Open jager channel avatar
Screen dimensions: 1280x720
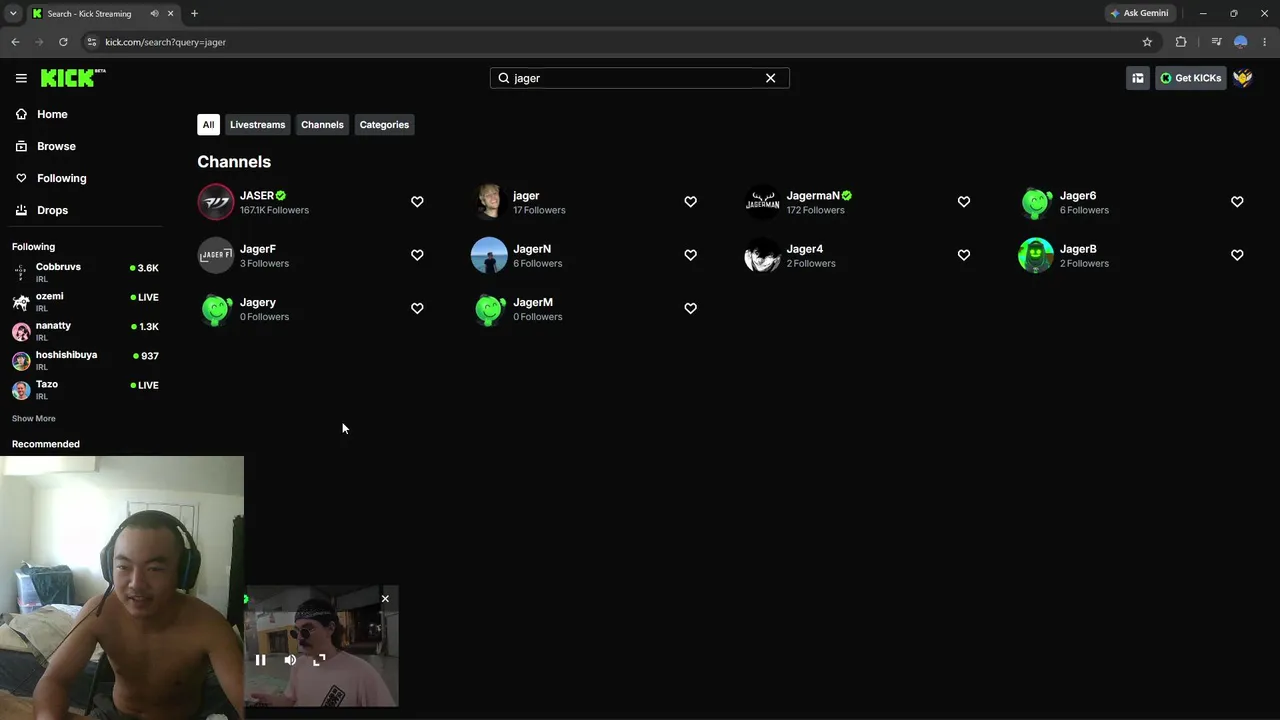[x=489, y=202]
